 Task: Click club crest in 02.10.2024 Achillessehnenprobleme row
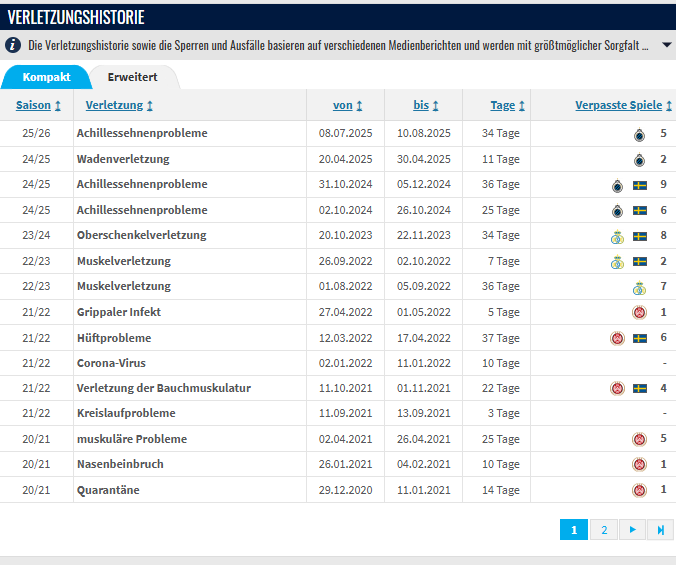(x=617, y=211)
